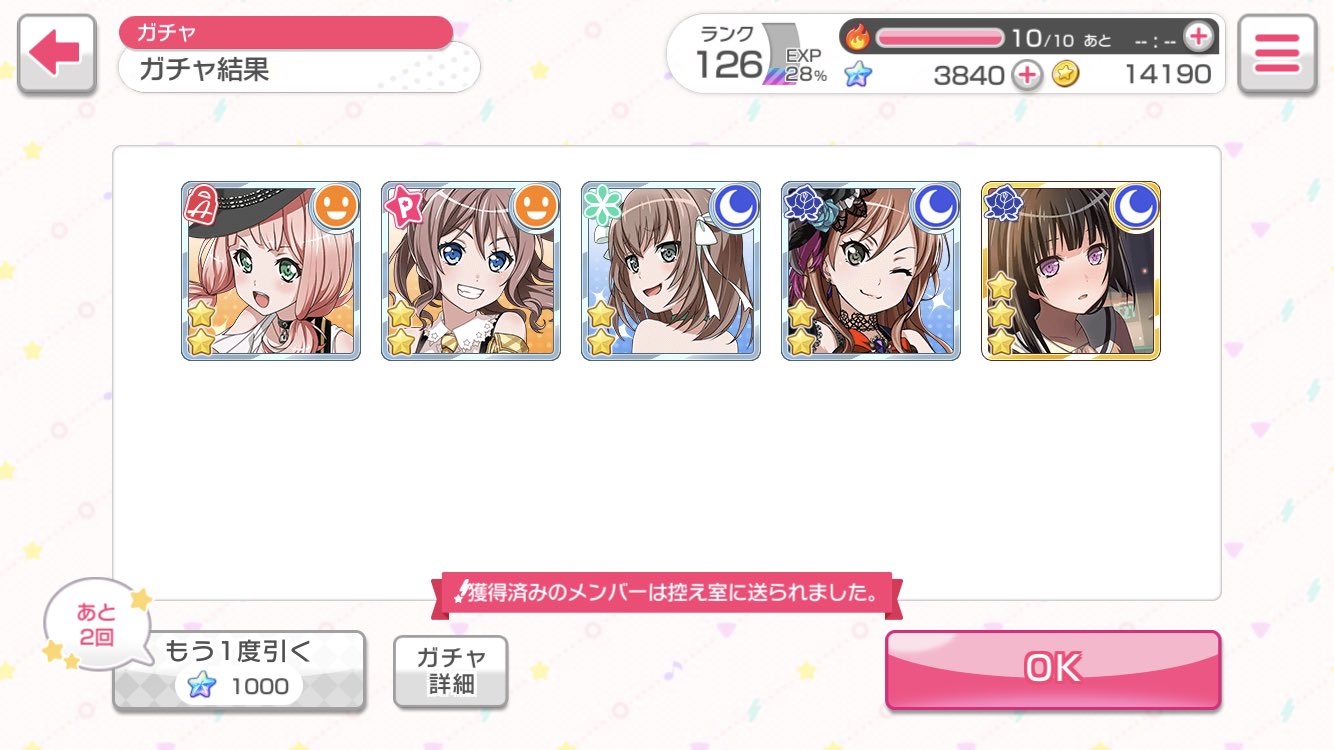Select grinning blue-eyed girl card

471,271
